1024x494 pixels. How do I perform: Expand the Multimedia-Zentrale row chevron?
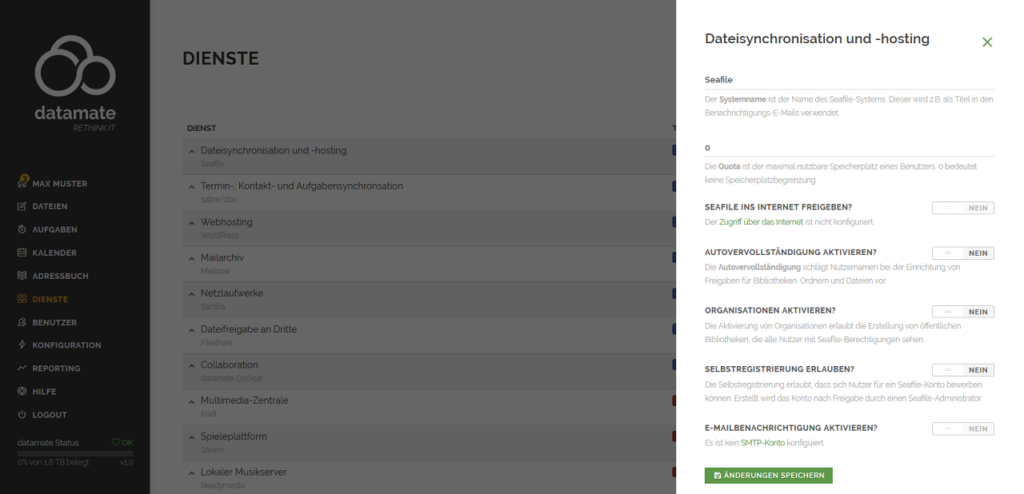pyautogui.click(x=191, y=401)
